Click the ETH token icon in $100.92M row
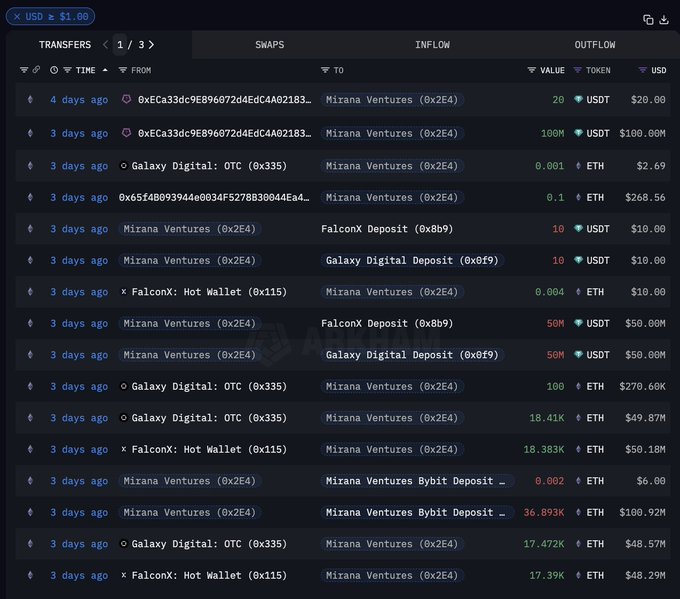680x599 pixels. [578, 512]
